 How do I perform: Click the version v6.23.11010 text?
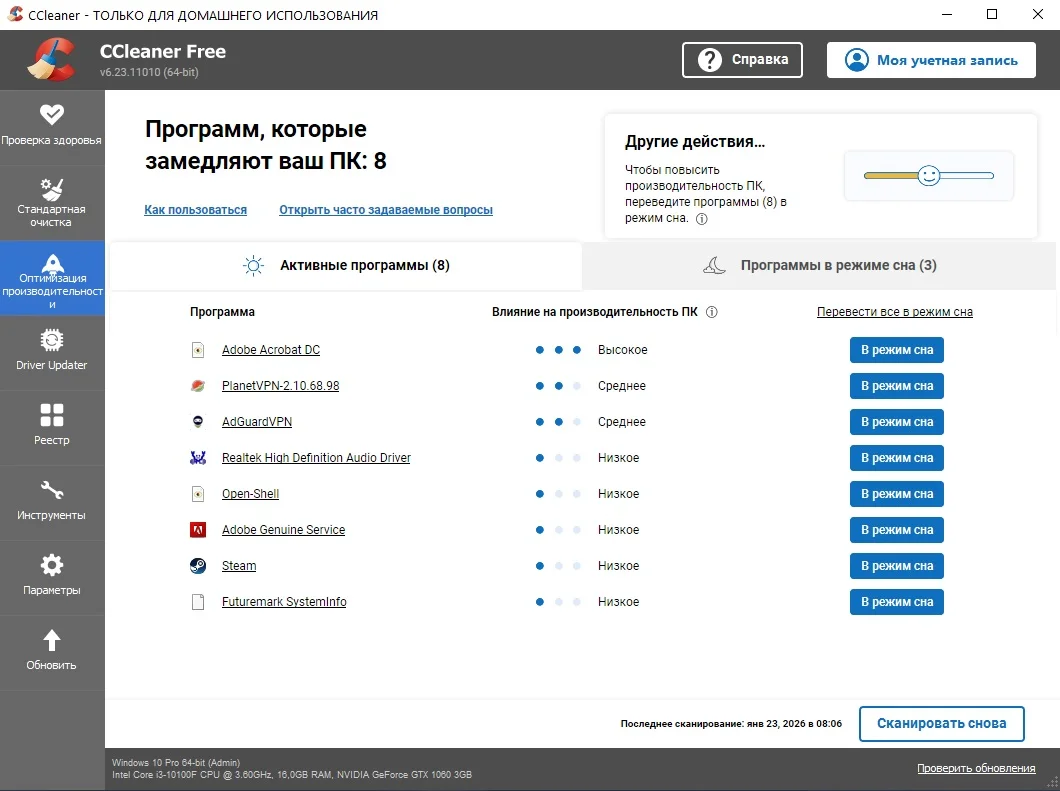pyautogui.click(x=149, y=72)
